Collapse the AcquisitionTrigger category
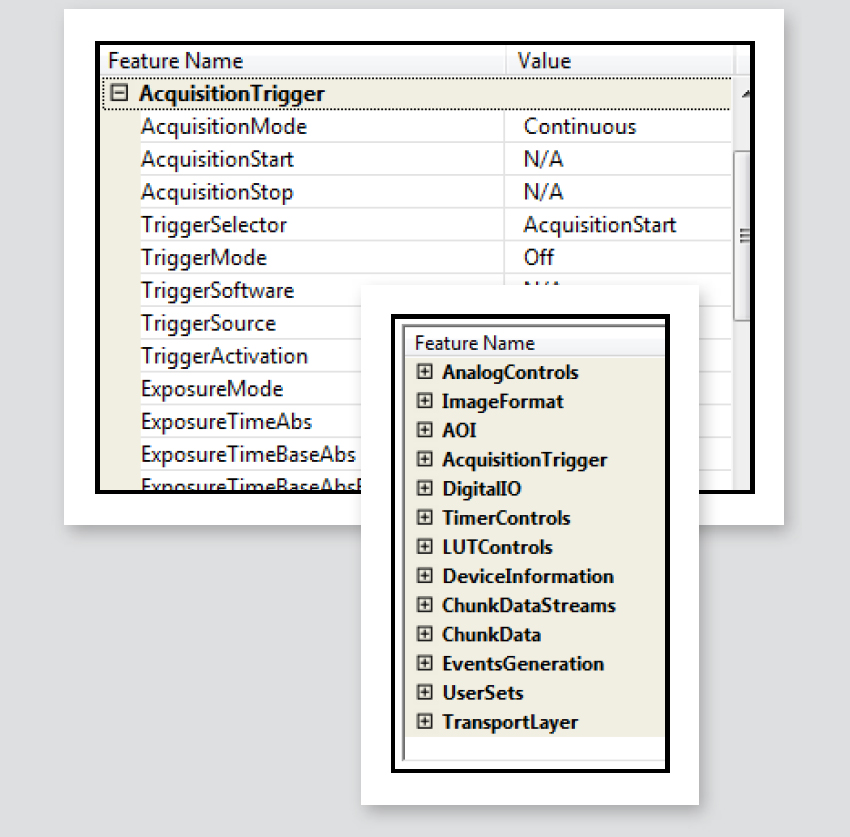This screenshot has height=837, width=850. click(x=120, y=93)
